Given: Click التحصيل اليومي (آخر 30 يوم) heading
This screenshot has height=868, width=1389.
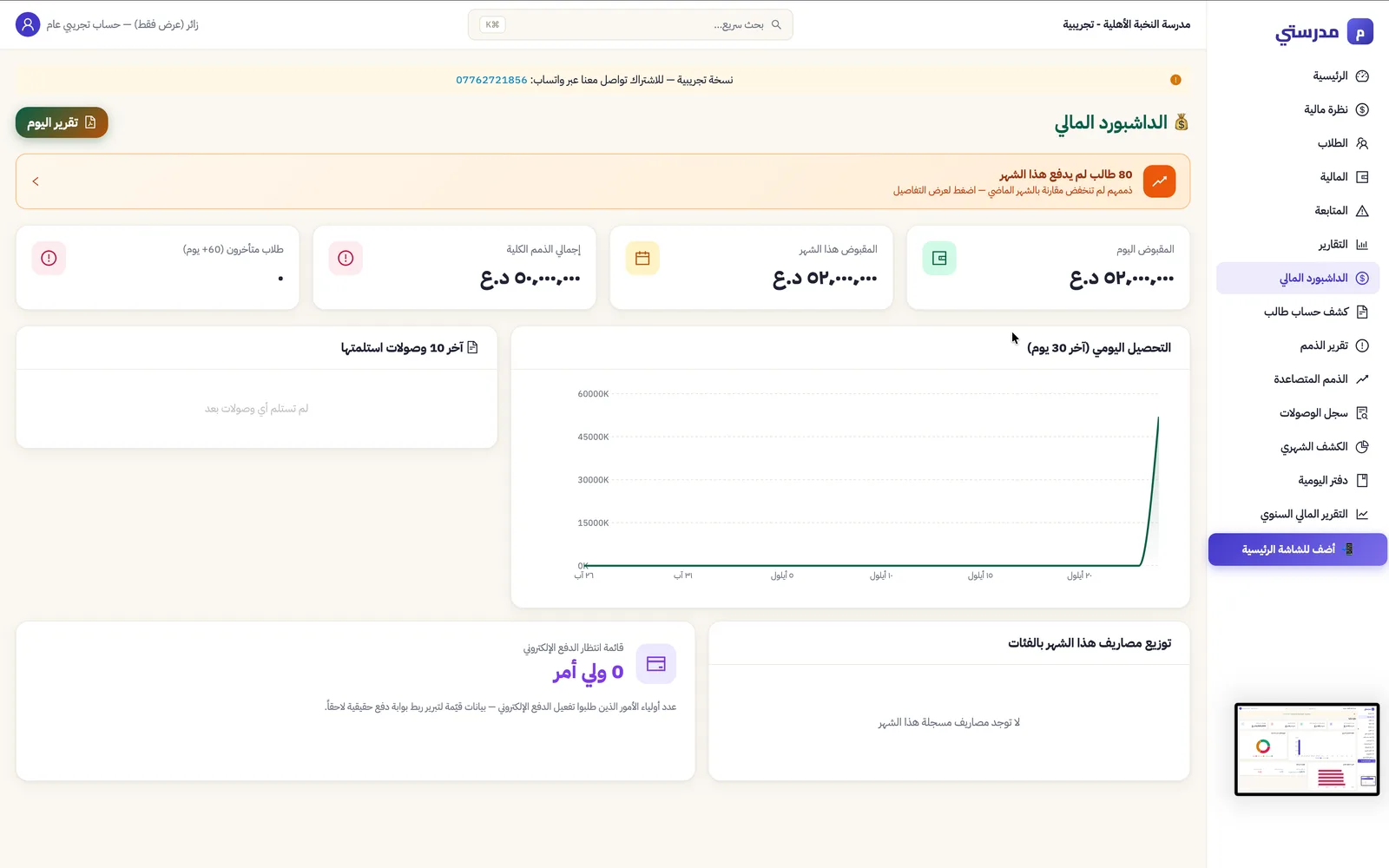Looking at the screenshot, I should coord(1099,348).
